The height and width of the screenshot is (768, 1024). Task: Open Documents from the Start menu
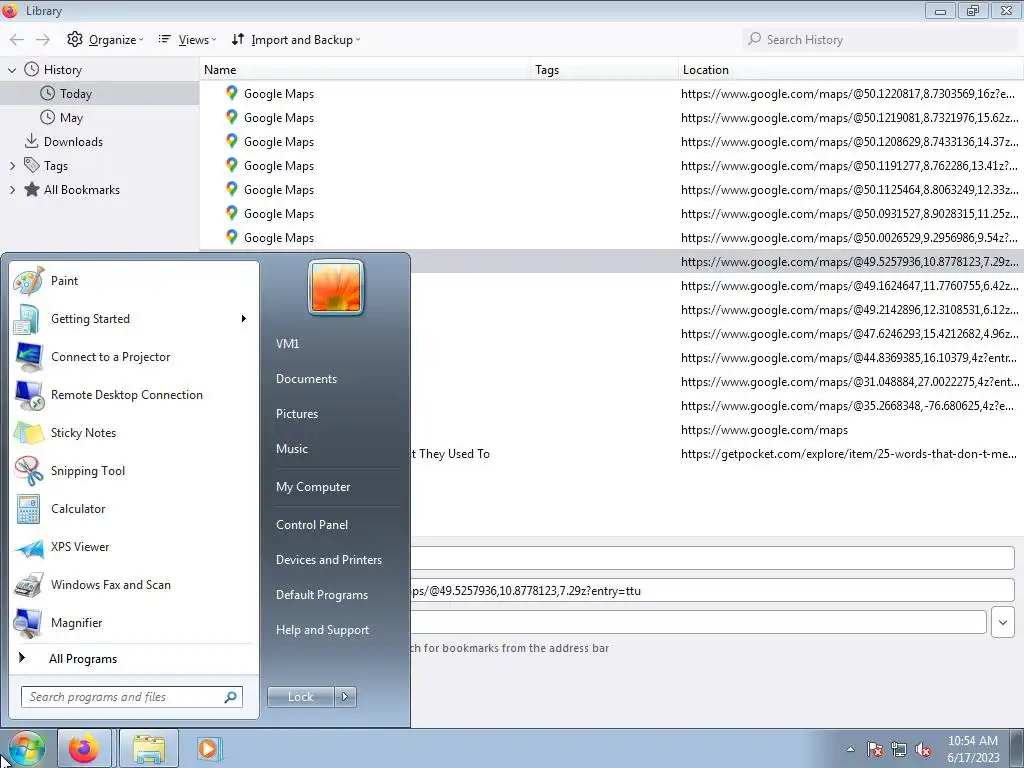[x=306, y=379]
